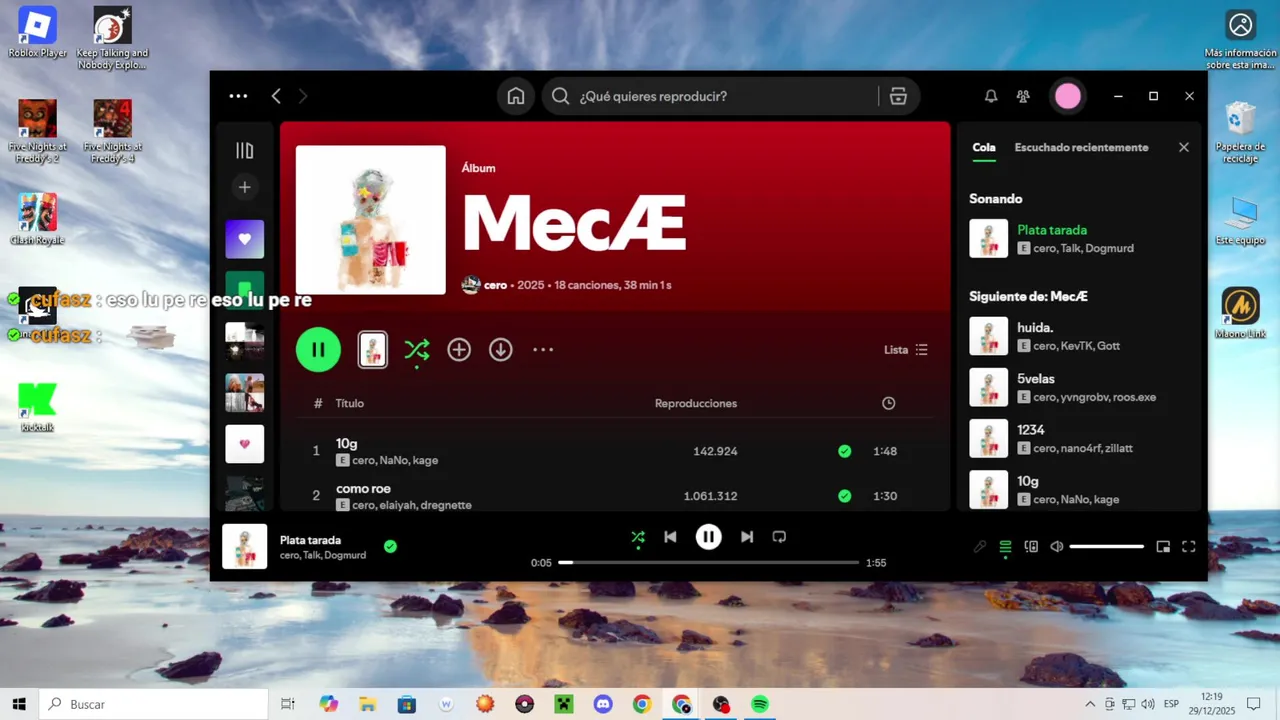Close the queue side panel

(1184, 147)
